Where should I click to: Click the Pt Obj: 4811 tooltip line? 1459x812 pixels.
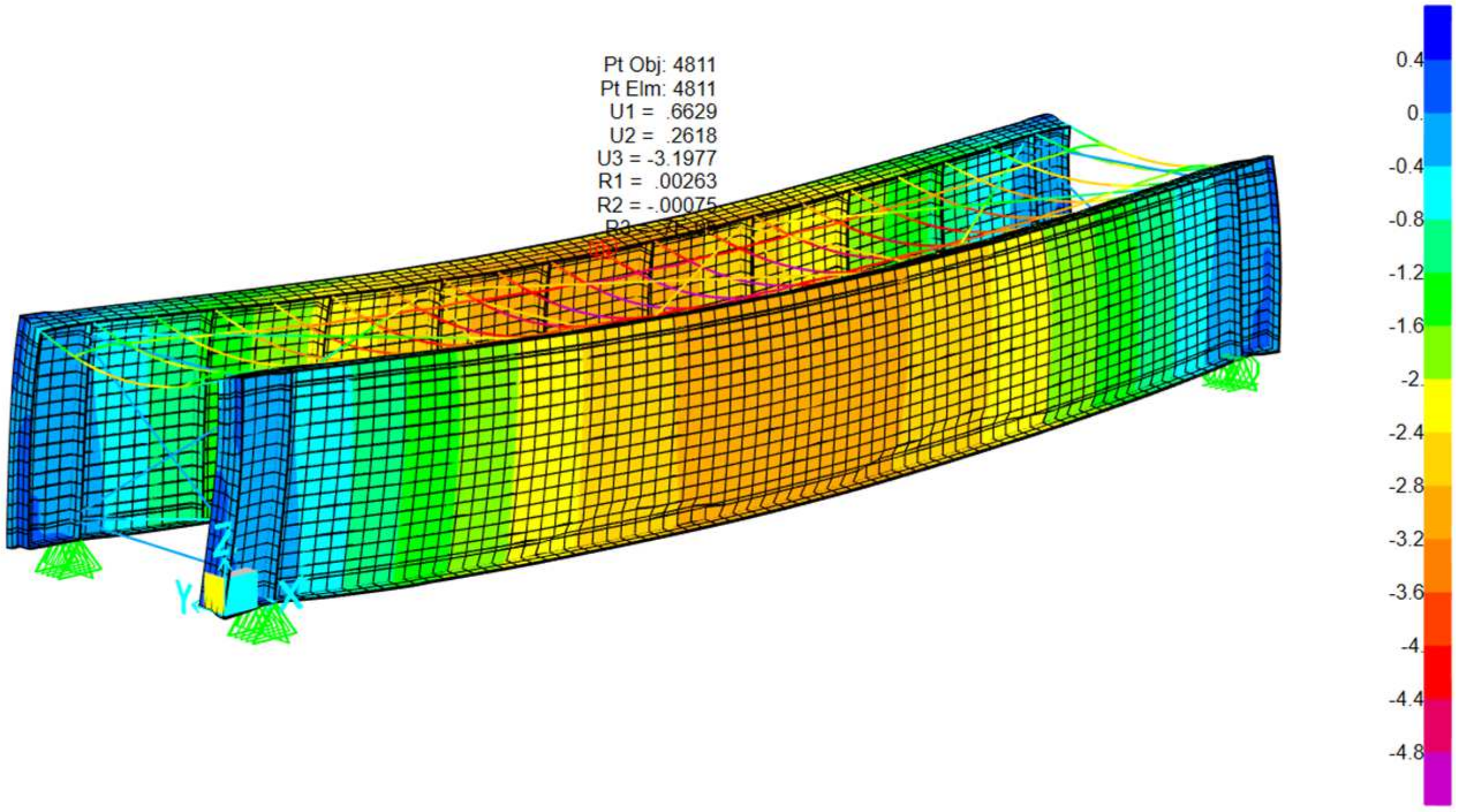coord(659,64)
